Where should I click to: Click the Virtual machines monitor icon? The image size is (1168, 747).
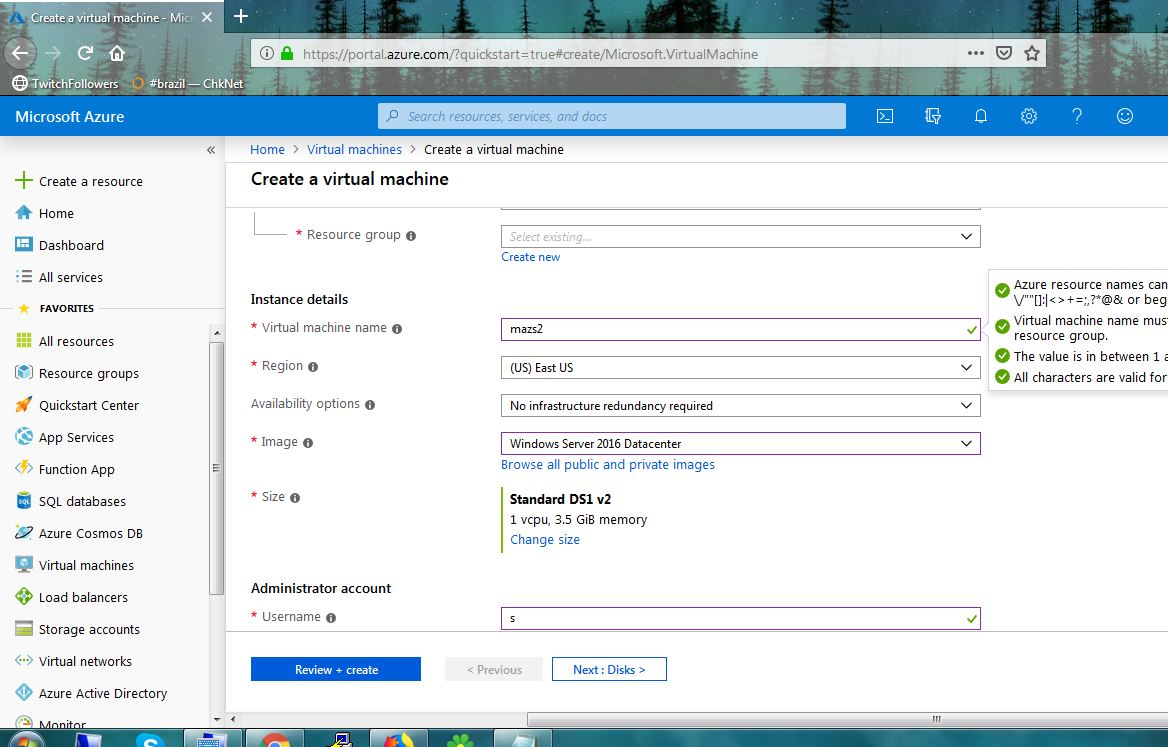pos(24,565)
